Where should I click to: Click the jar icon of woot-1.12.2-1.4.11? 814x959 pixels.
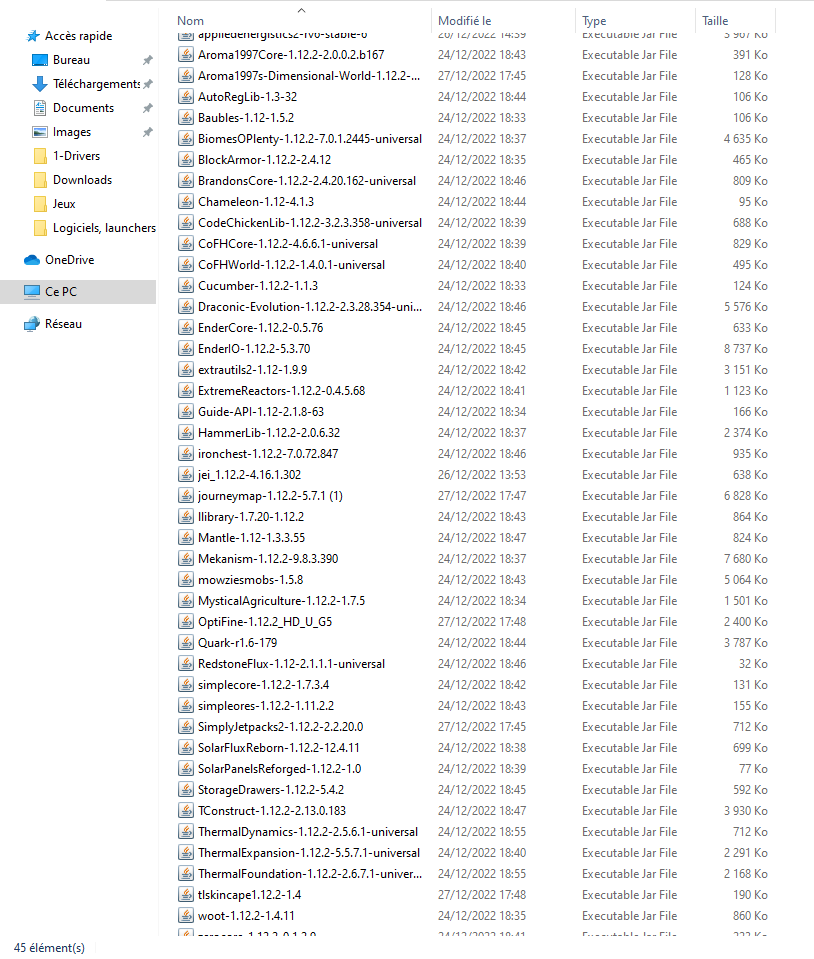click(186, 916)
